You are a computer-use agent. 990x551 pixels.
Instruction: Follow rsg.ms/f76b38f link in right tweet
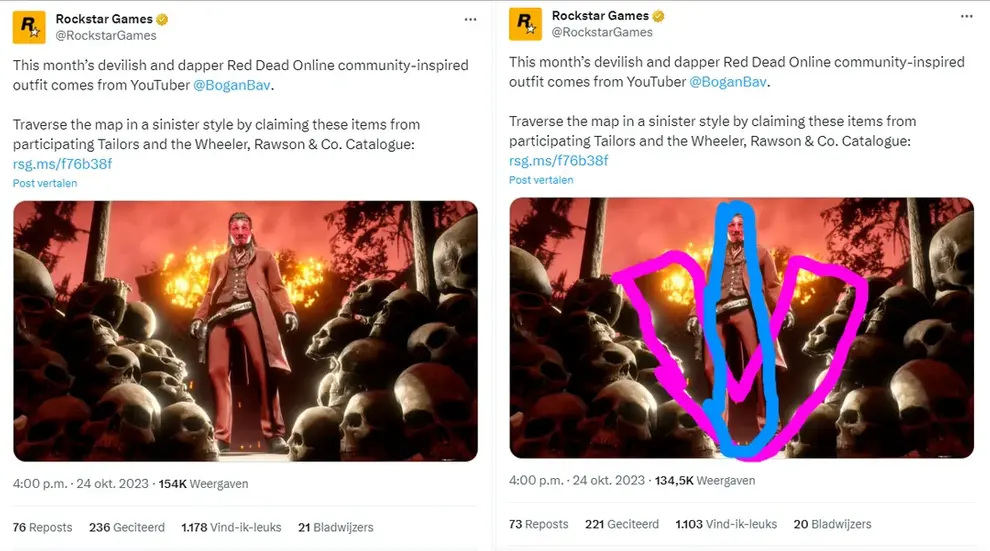pyautogui.click(x=558, y=161)
